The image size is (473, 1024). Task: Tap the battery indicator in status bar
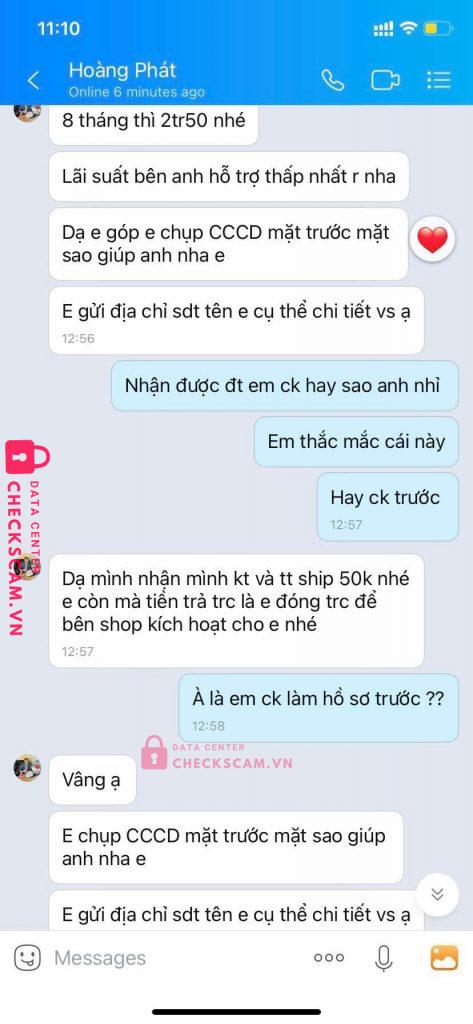pyautogui.click(x=438, y=29)
